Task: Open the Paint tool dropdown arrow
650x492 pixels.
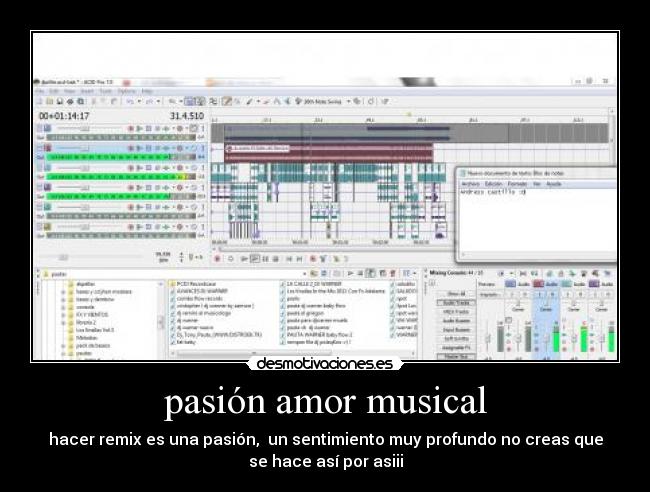Action: click(258, 101)
